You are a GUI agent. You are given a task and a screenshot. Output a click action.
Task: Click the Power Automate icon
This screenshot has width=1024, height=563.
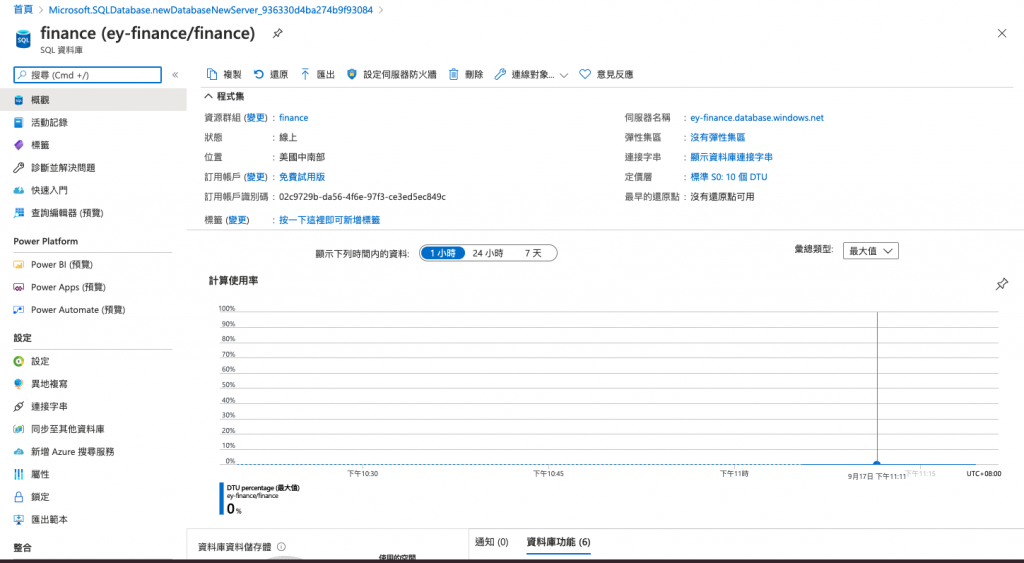(x=19, y=310)
